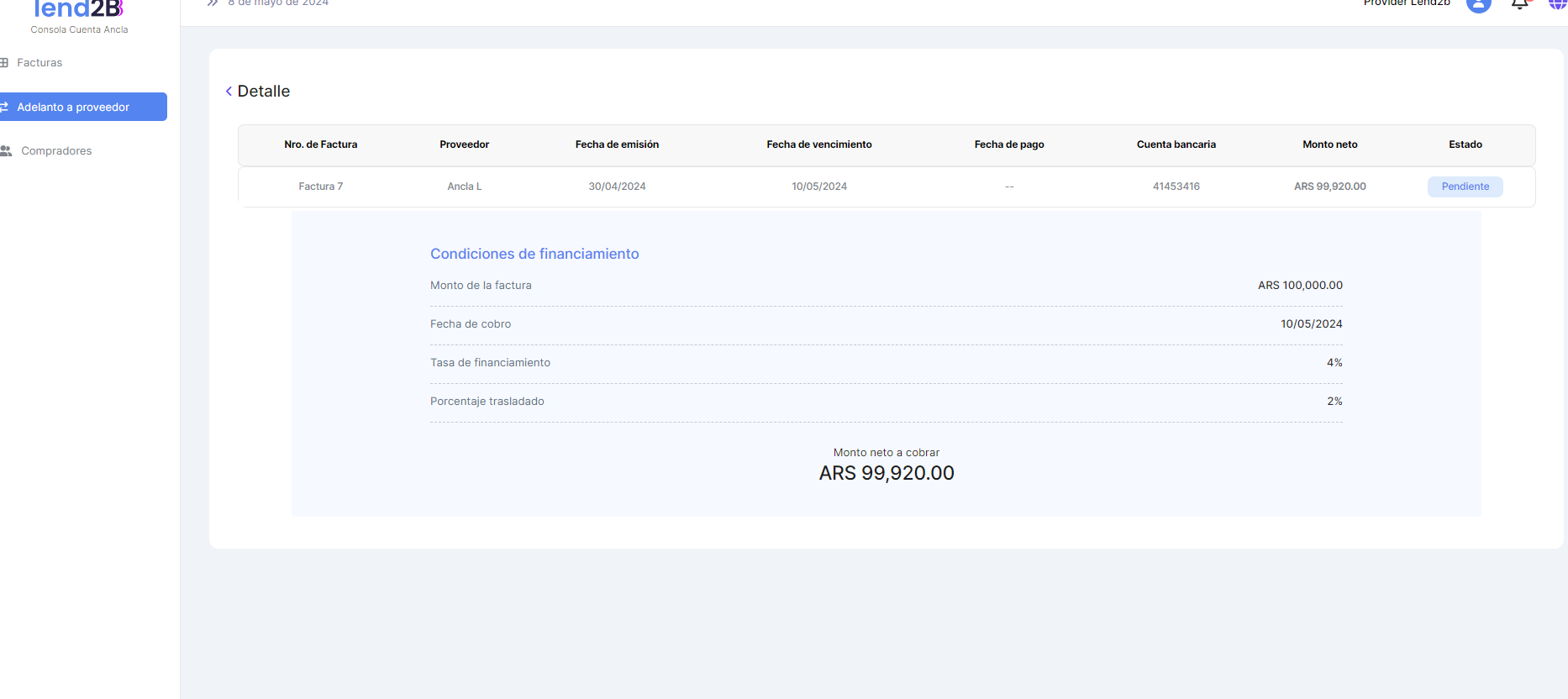Click the Provider Lend2b username

(x=1407, y=3)
